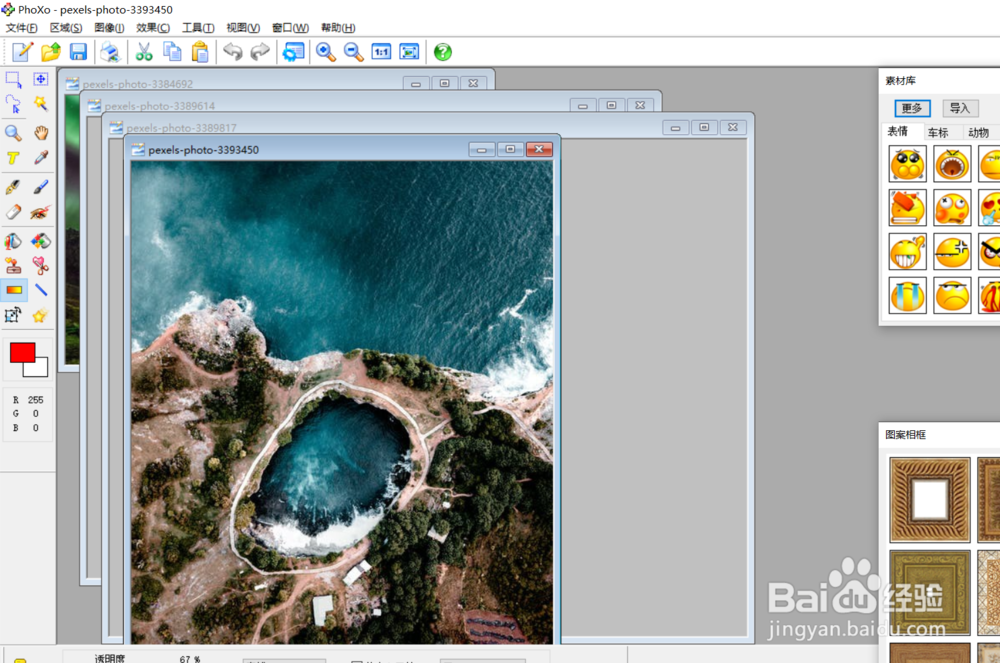This screenshot has width=1000, height=663.
Task: Select the Red Eye removal tool
Action: (x=41, y=212)
